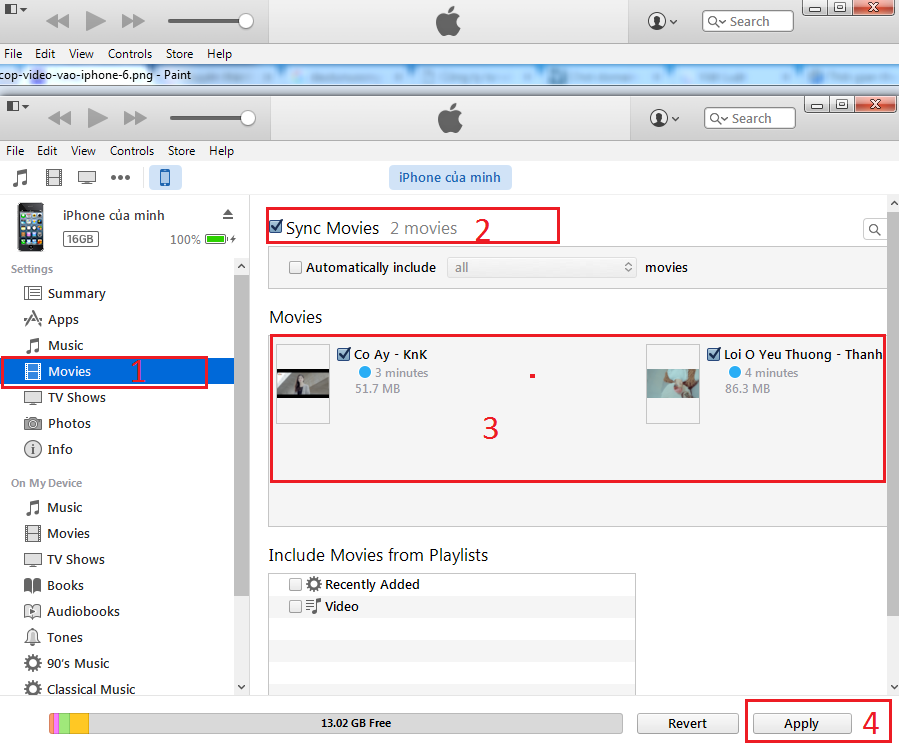Enable the Automatically include checkbox
This screenshot has width=899, height=751.
pyautogui.click(x=295, y=267)
